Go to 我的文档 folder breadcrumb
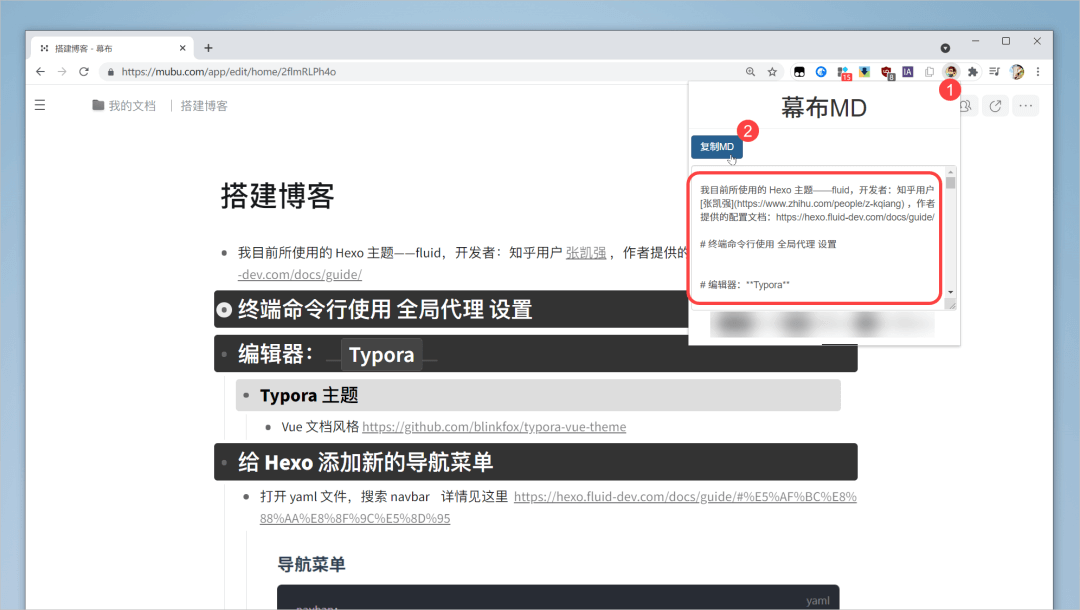Image resolution: width=1080 pixels, height=610 pixels. (124, 105)
